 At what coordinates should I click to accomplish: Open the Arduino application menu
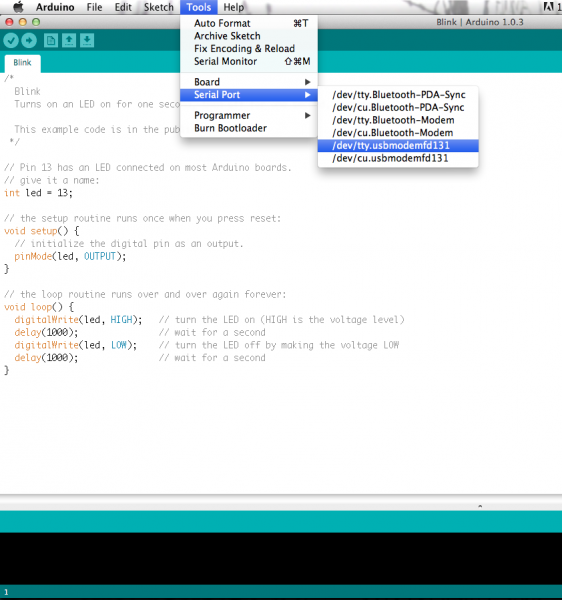(x=55, y=7)
